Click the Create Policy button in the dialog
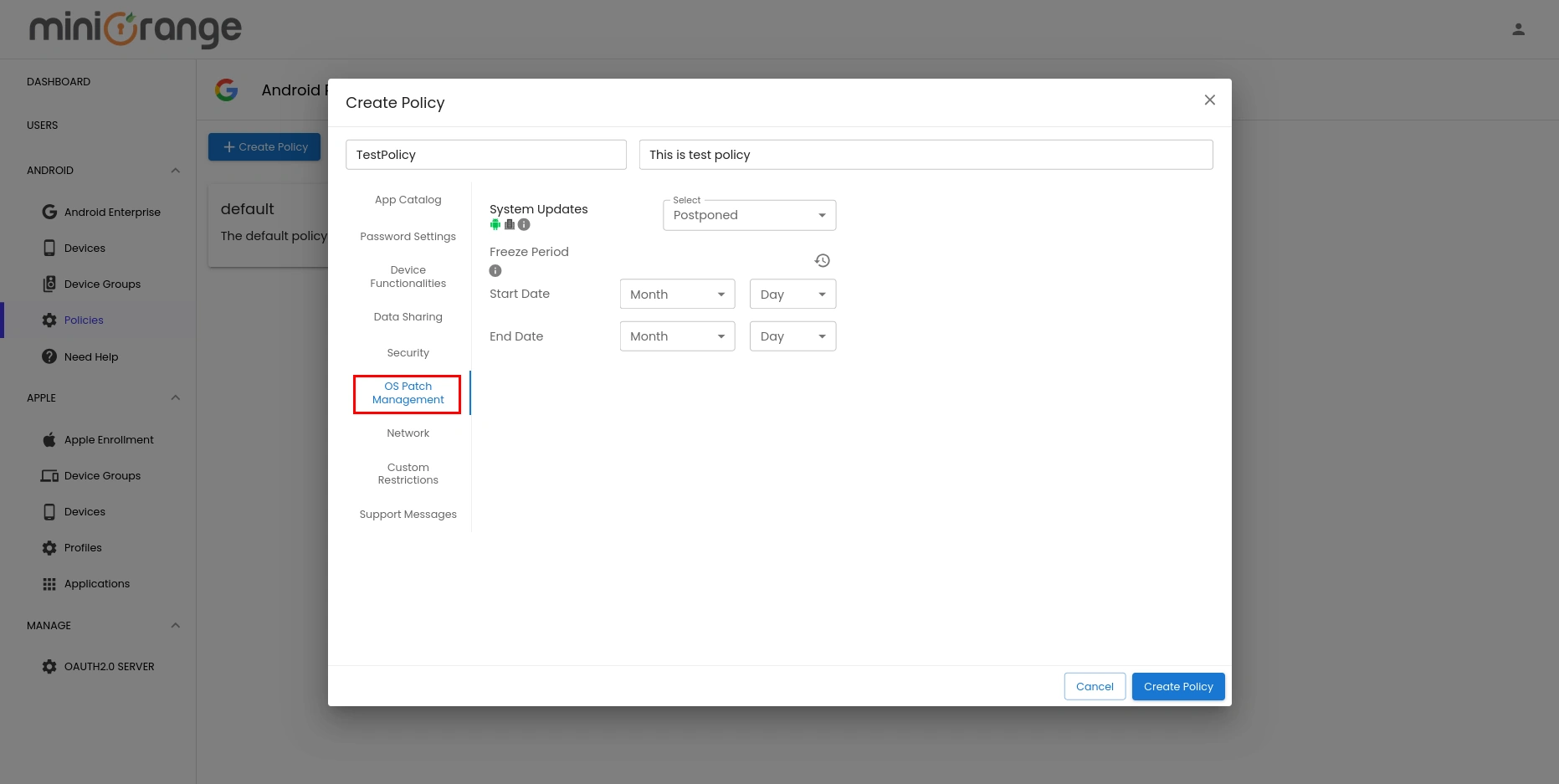The height and width of the screenshot is (784, 1559). click(1177, 686)
